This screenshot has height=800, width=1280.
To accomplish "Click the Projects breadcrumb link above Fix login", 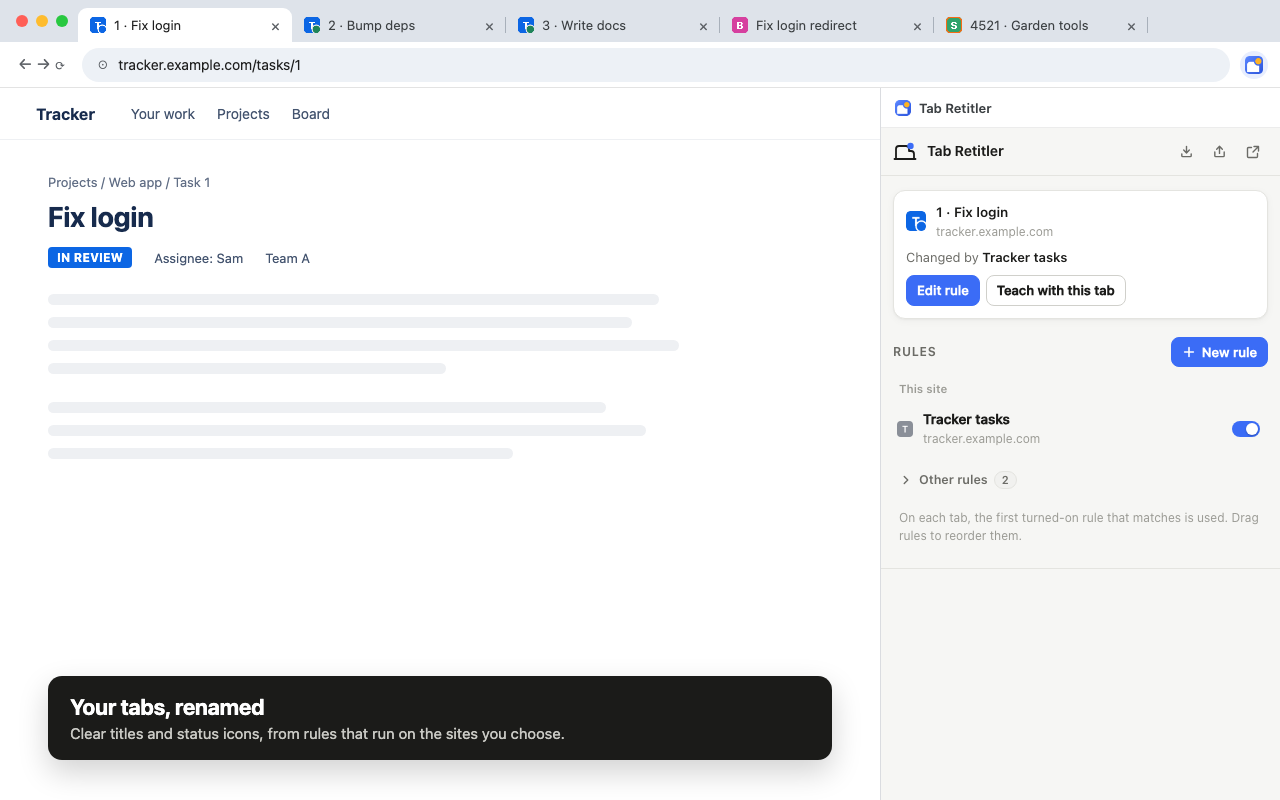I will (73, 183).
